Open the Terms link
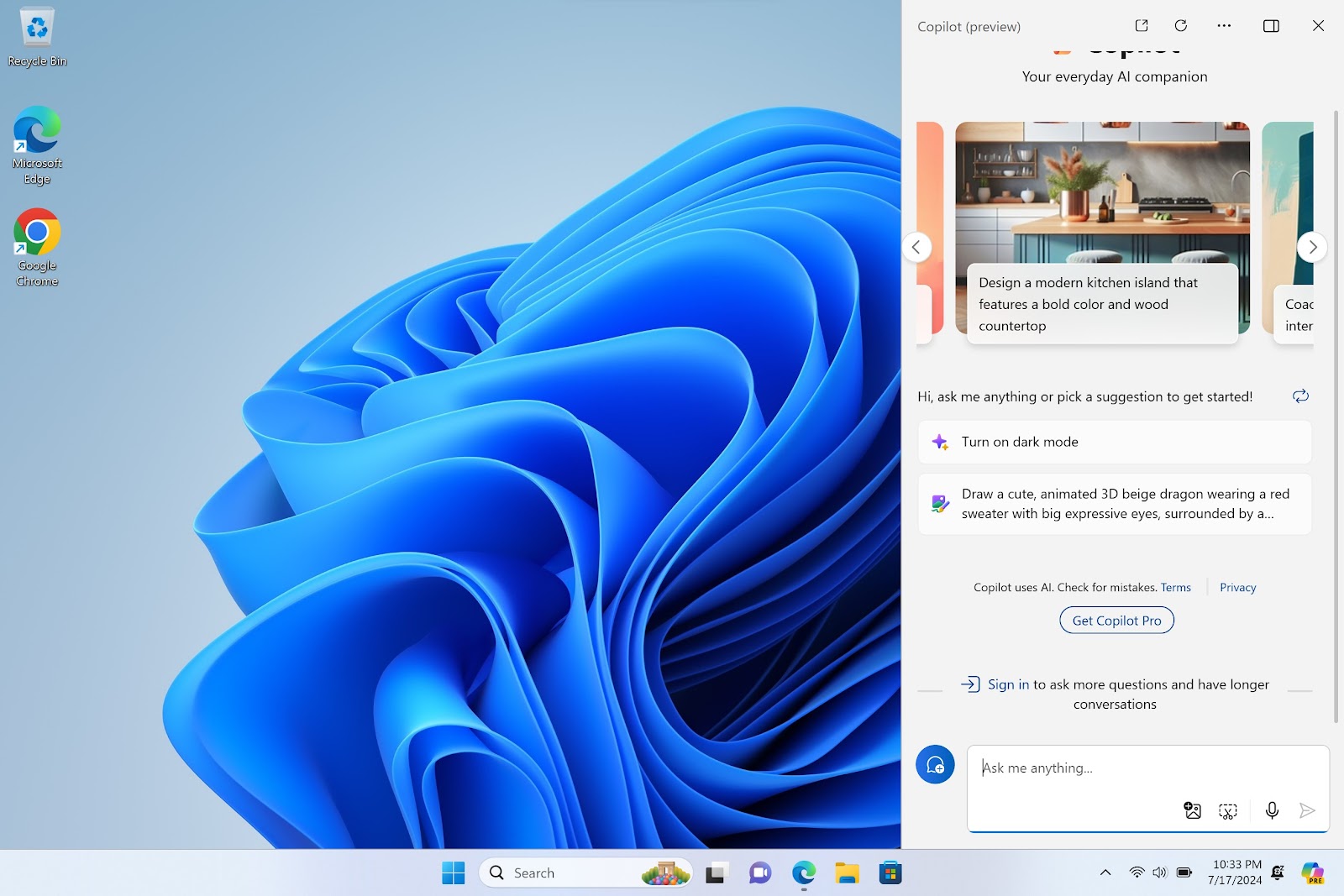This screenshot has height=896, width=1344. tap(1175, 587)
